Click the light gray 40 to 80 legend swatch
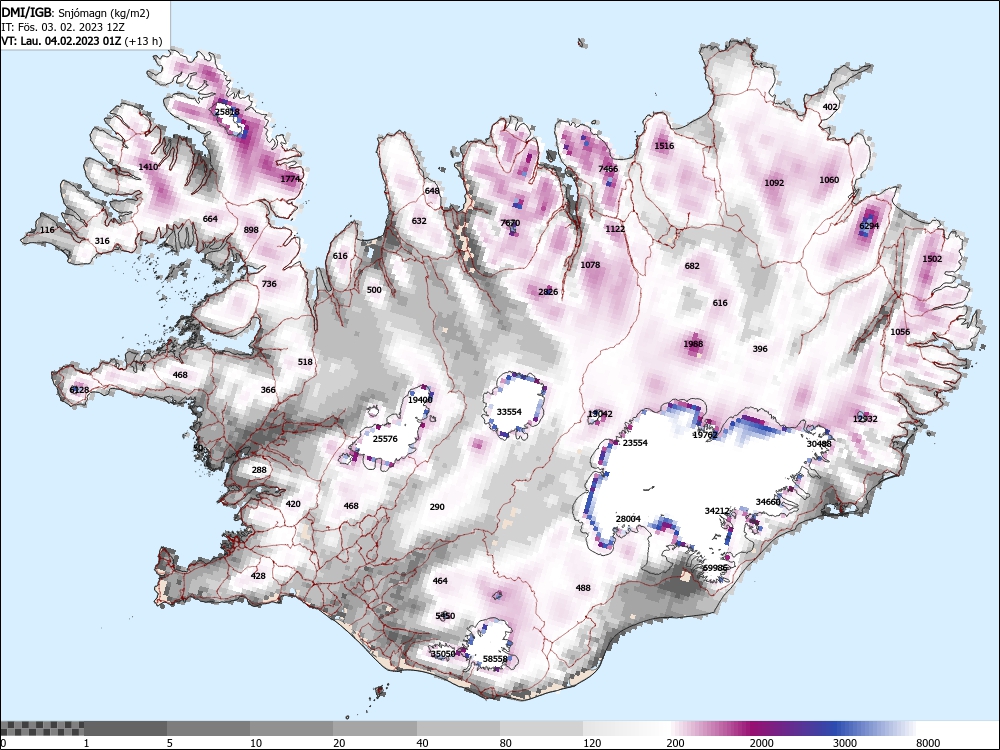 (458, 728)
